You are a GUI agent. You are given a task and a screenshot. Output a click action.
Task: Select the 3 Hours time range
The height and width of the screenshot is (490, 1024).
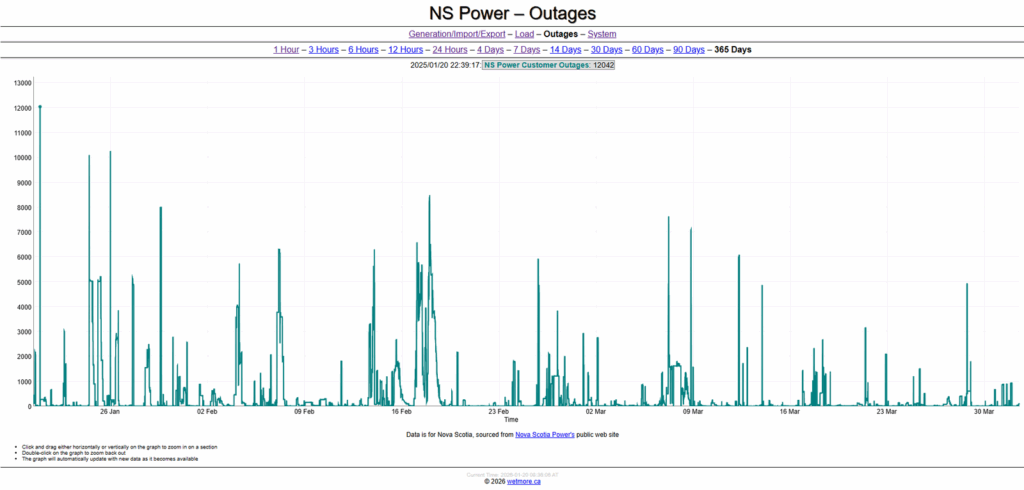323,49
